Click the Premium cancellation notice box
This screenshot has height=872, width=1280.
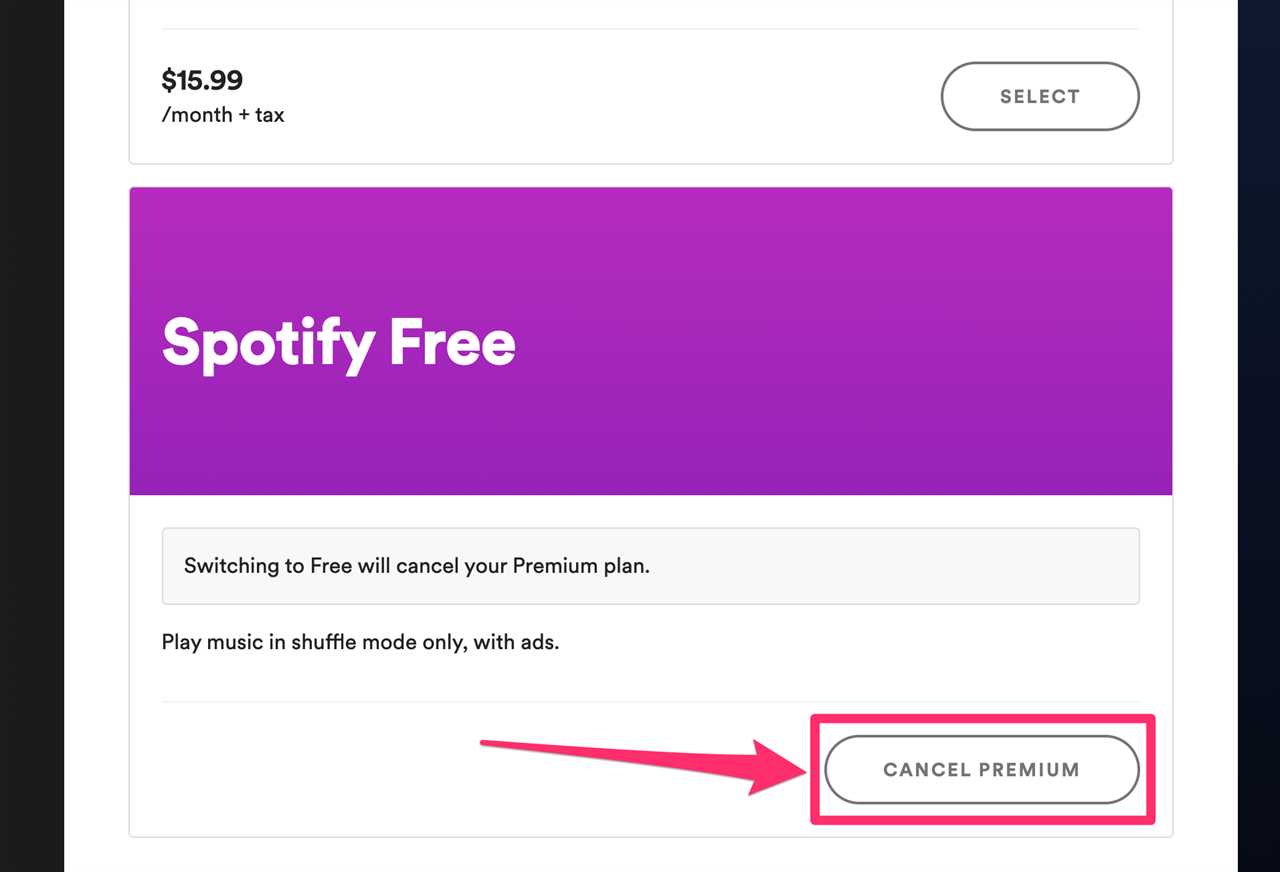650,566
